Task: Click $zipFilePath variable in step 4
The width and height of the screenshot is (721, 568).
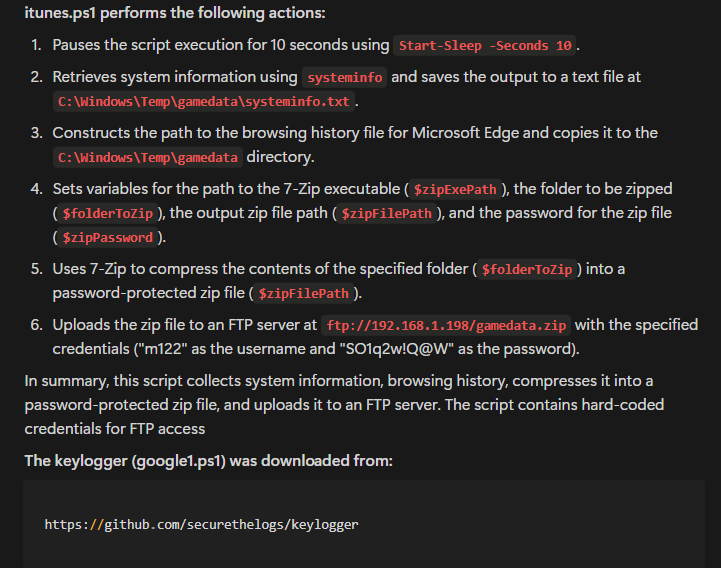Action: (x=386, y=213)
